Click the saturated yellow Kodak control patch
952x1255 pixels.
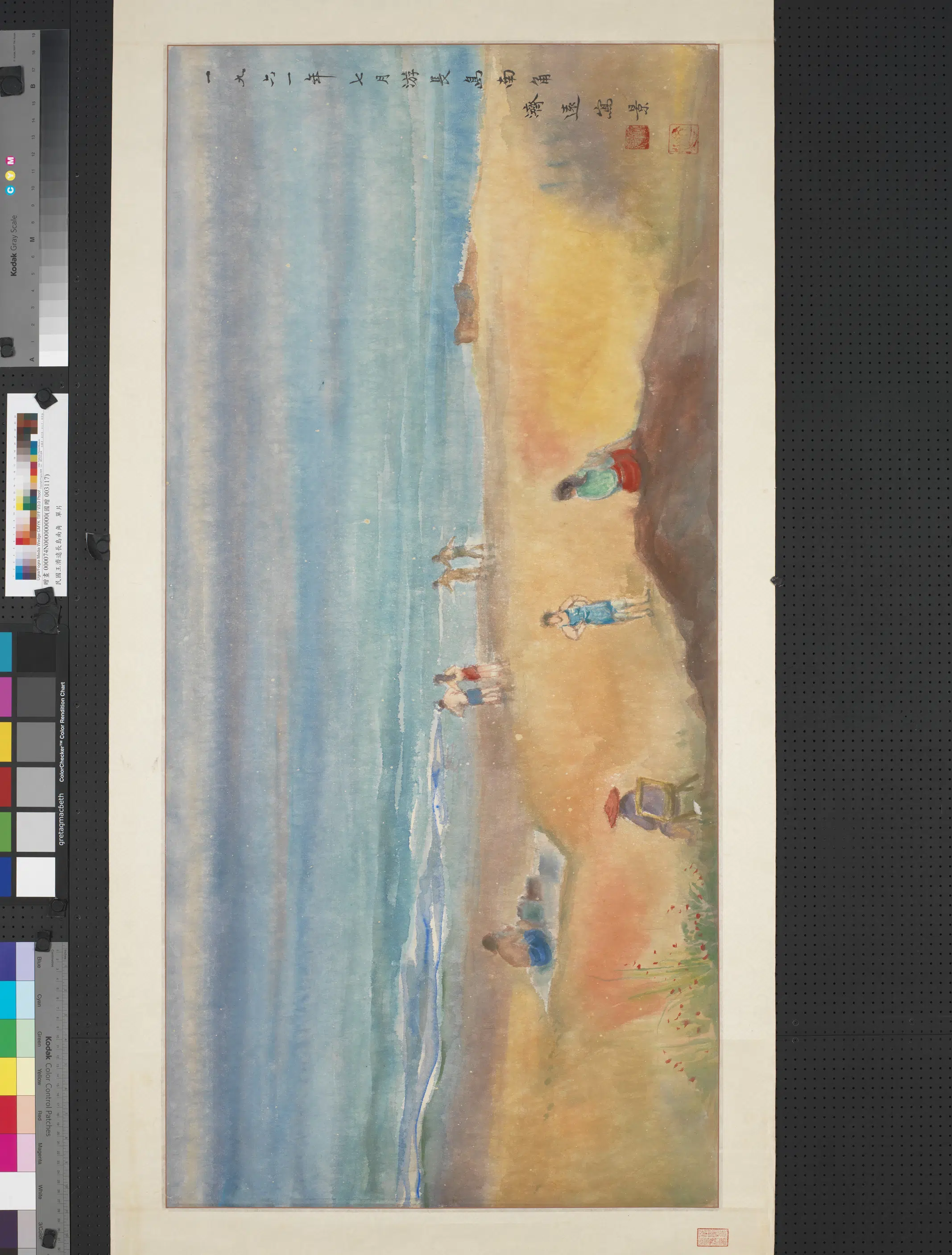click(x=8, y=1076)
